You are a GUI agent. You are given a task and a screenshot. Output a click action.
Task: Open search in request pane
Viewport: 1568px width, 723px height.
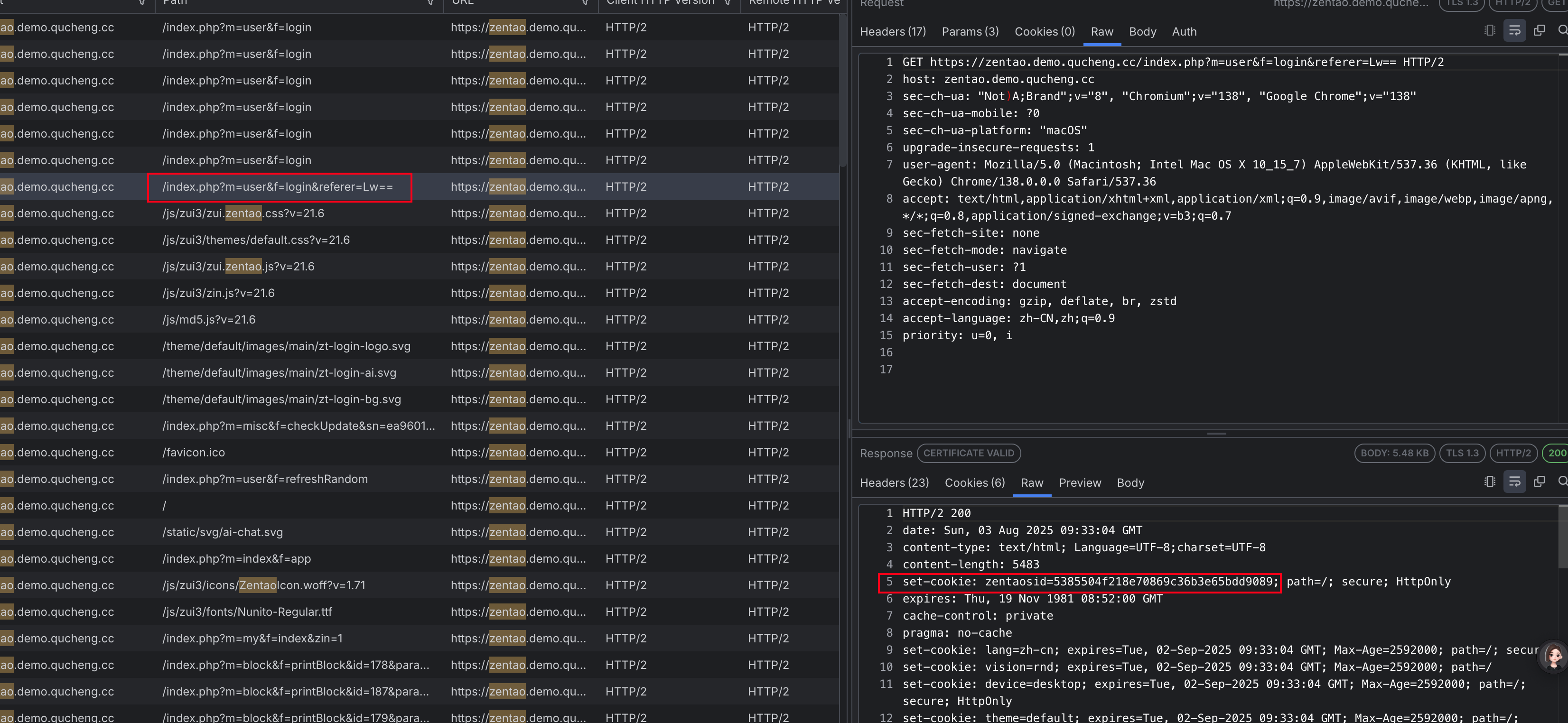click(1562, 30)
